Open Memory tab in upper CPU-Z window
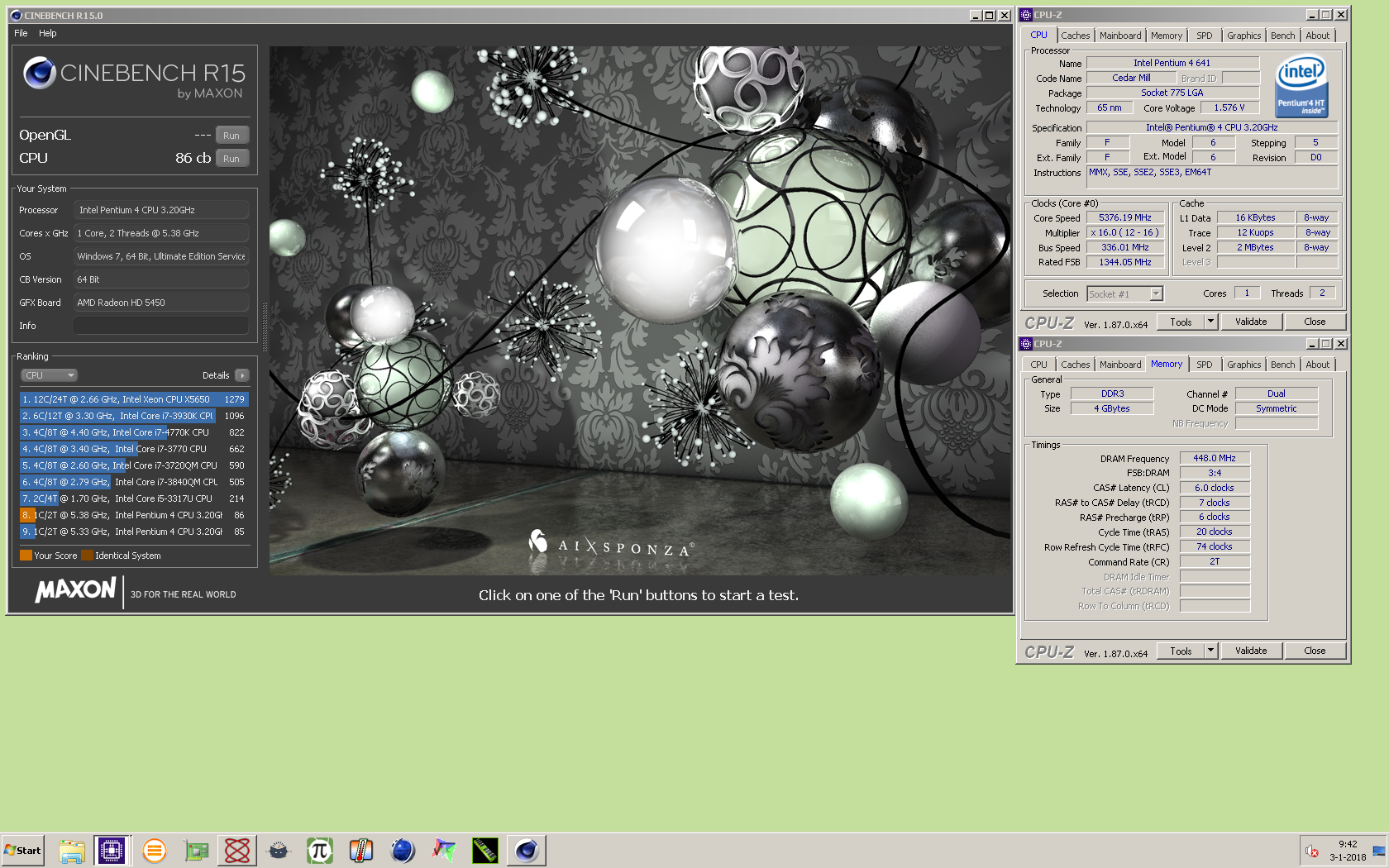Screen dimensions: 1389x868 1167,36
